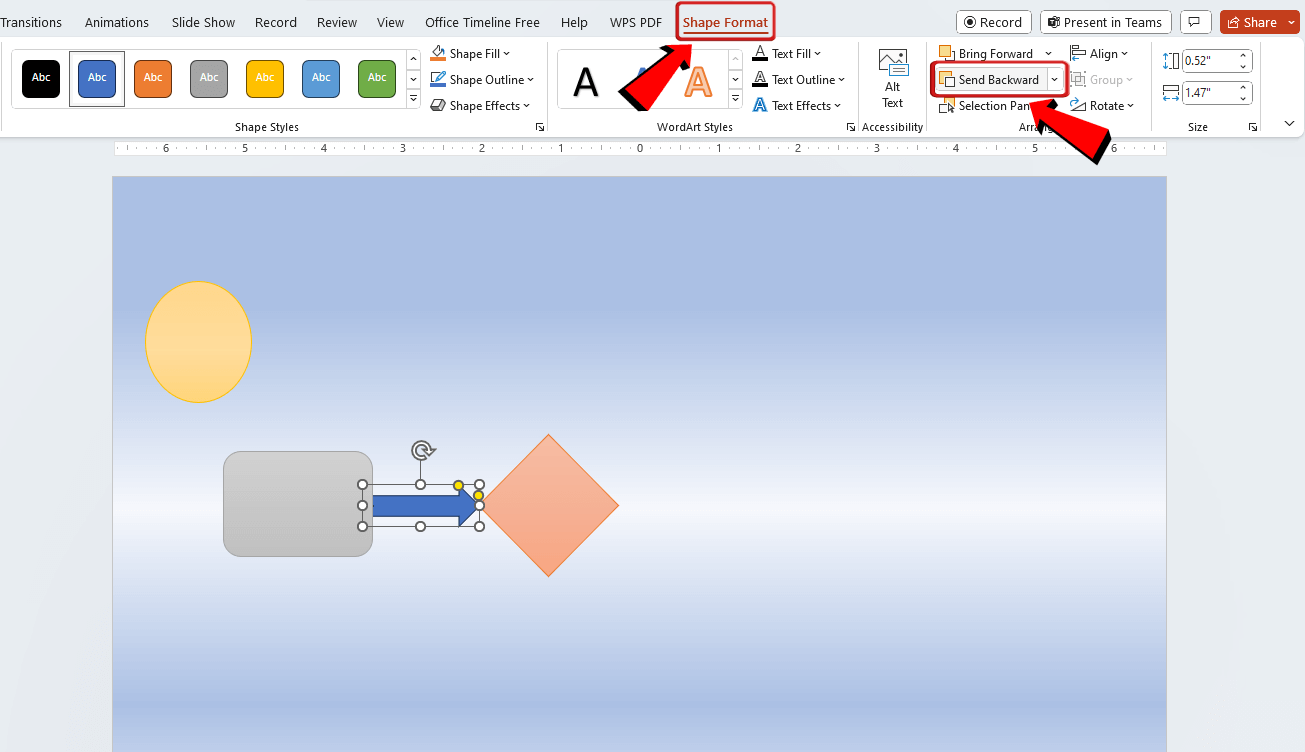Open the Review tab
This screenshot has height=752, width=1305.
coord(336,21)
